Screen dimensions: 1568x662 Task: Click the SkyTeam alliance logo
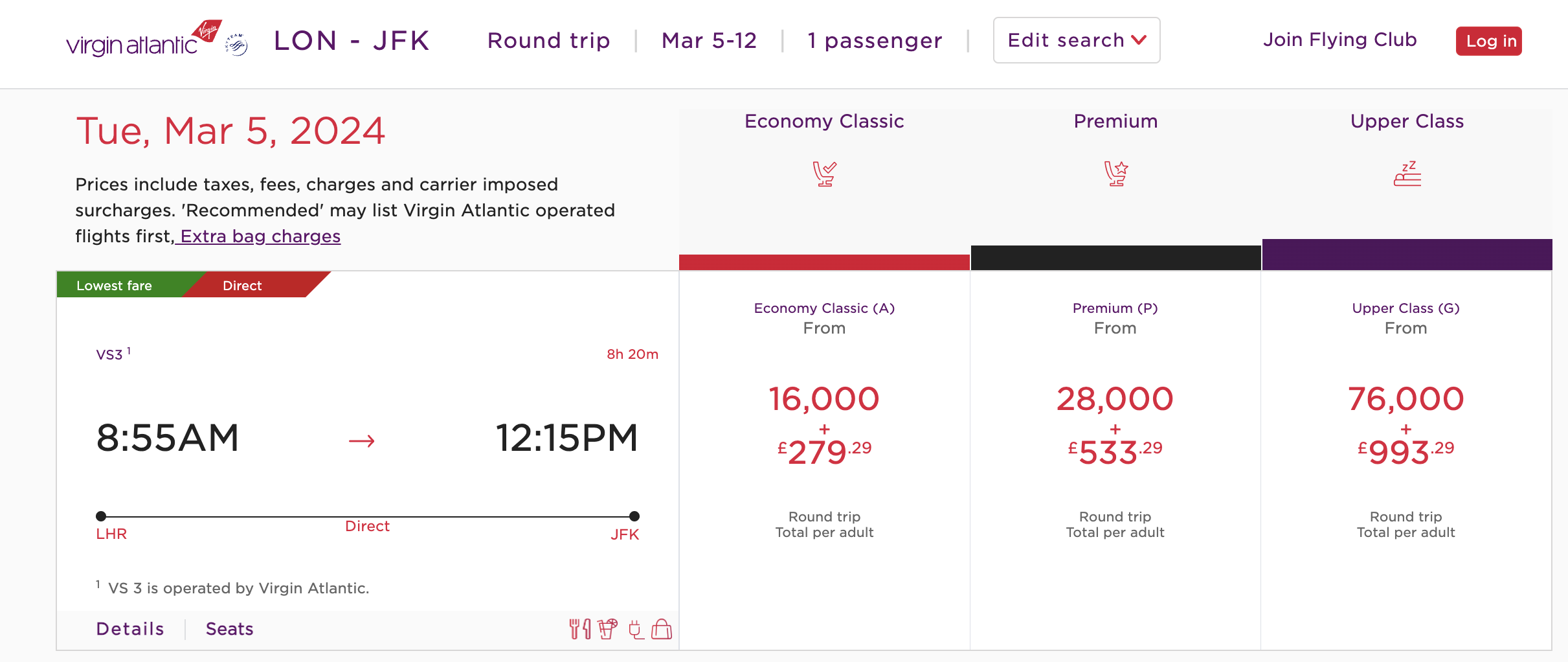(237, 45)
